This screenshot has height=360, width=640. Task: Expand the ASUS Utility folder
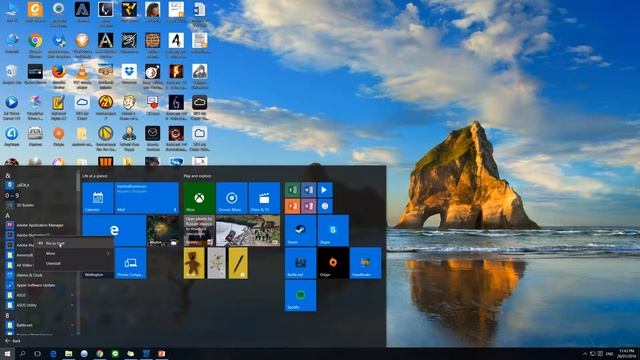(40, 305)
